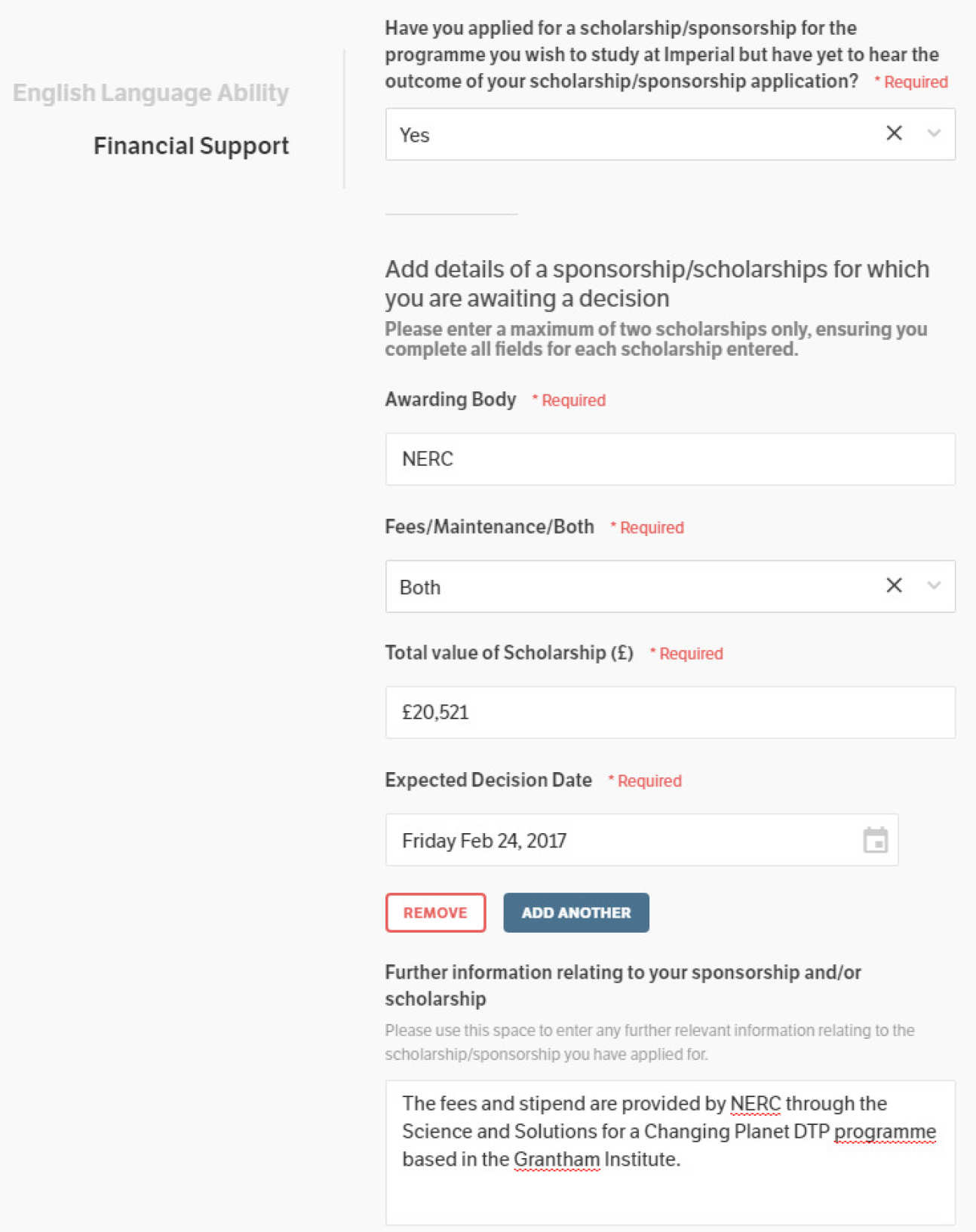The height and width of the screenshot is (1232, 976).
Task: Click the "Total value of Scholarship (£)" label
Action: click(x=509, y=653)
